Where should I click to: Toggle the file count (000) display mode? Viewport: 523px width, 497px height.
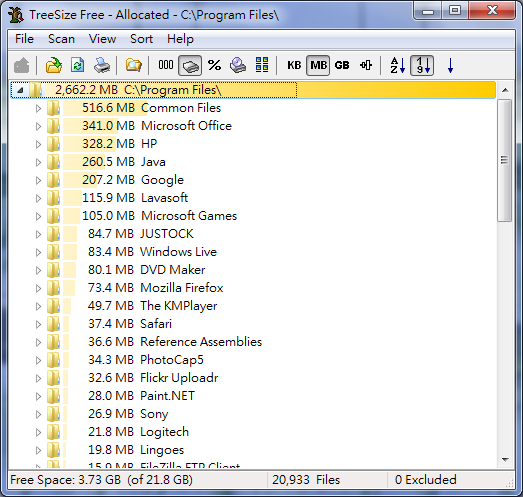[x=166, y=65]
